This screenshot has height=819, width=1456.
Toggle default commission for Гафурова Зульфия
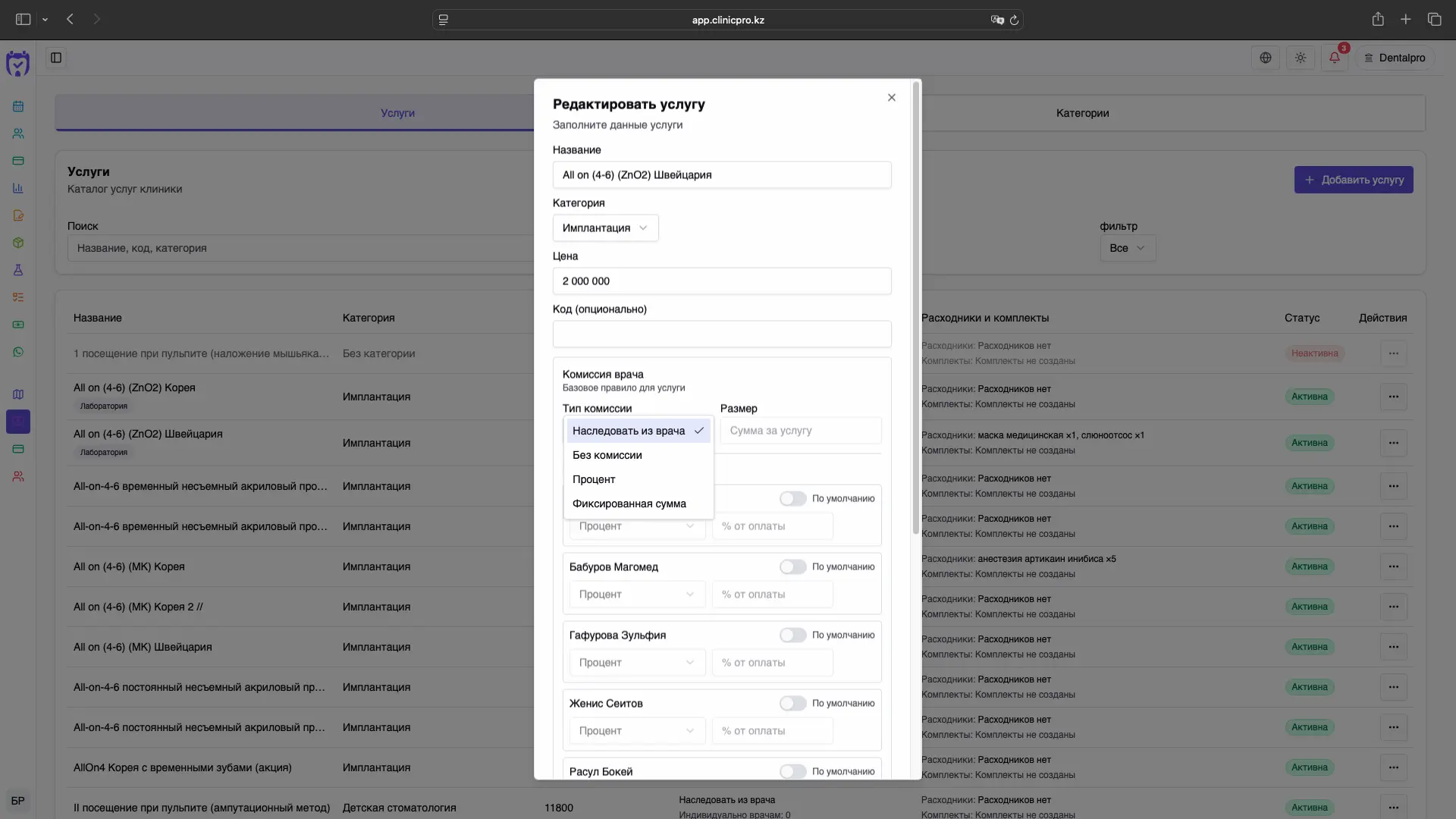click(x=793, y=635)
